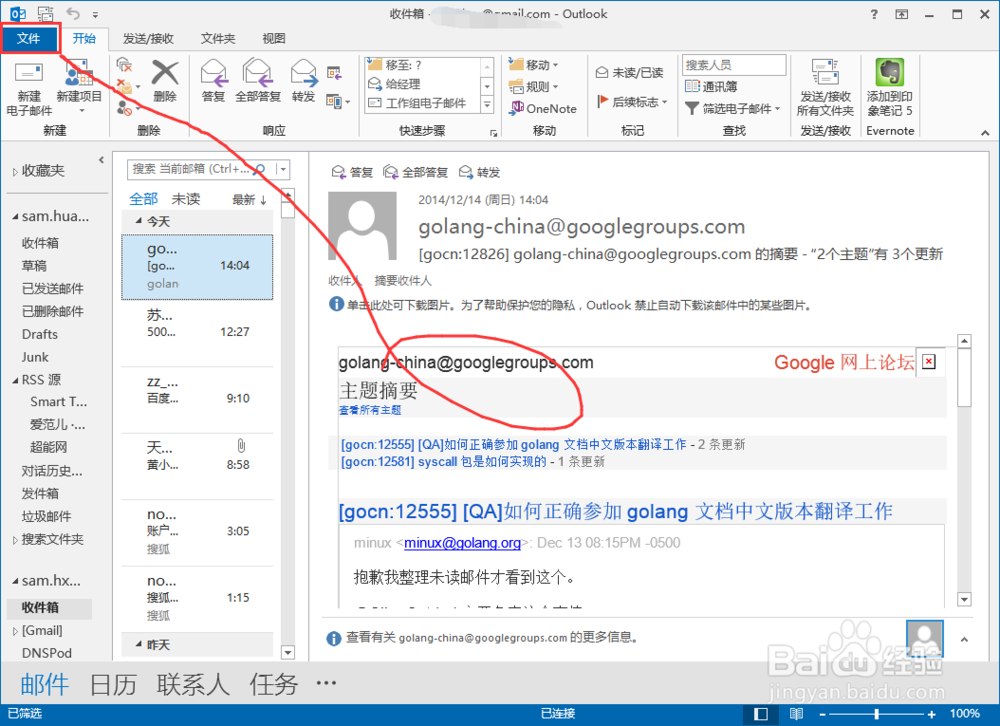Click the help question mark icon
The width and height of the screenshot is (1000, 726).
874,14
